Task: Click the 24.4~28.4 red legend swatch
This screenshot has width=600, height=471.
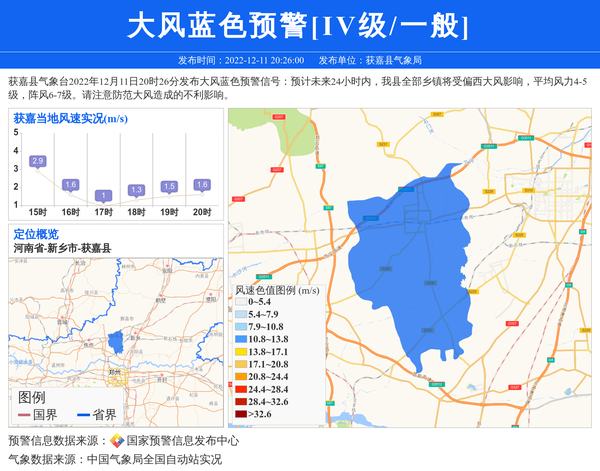Action: (241, 389)
